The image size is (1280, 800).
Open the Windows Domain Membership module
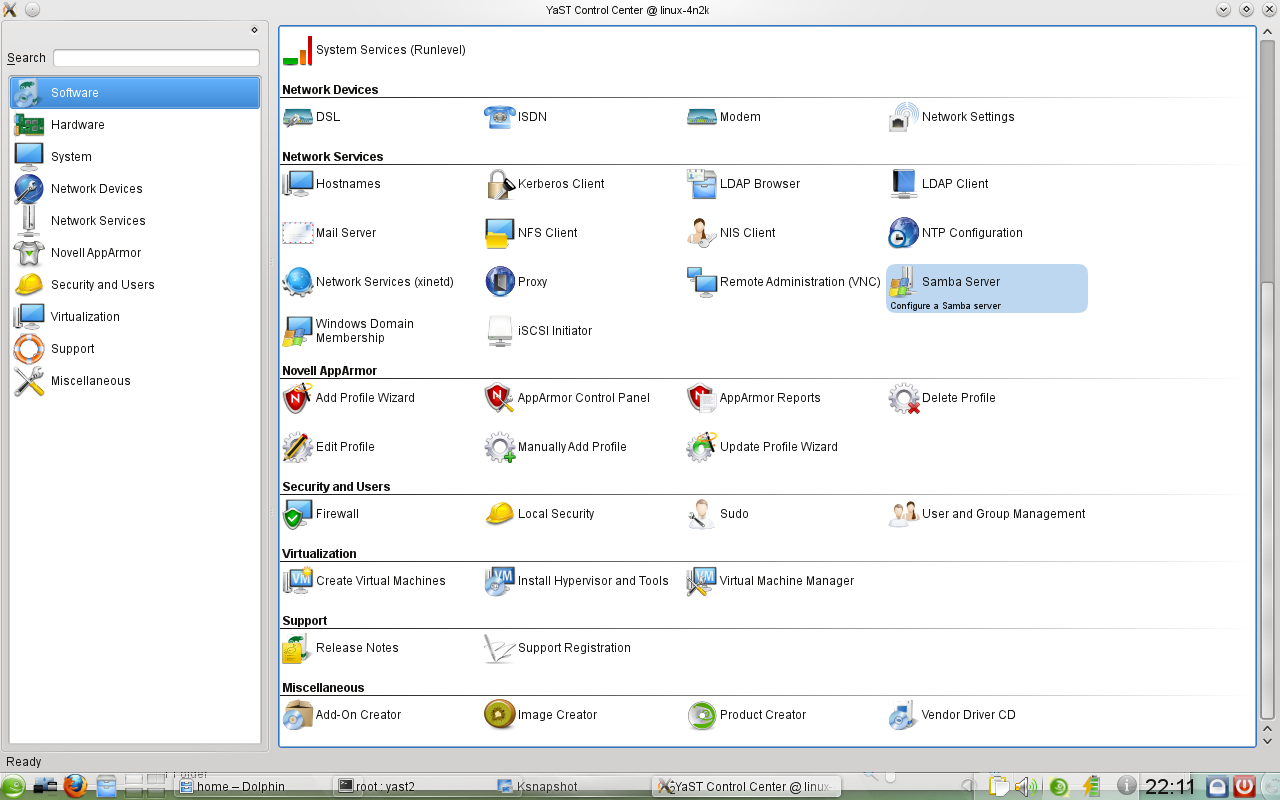tap(349, 331)
